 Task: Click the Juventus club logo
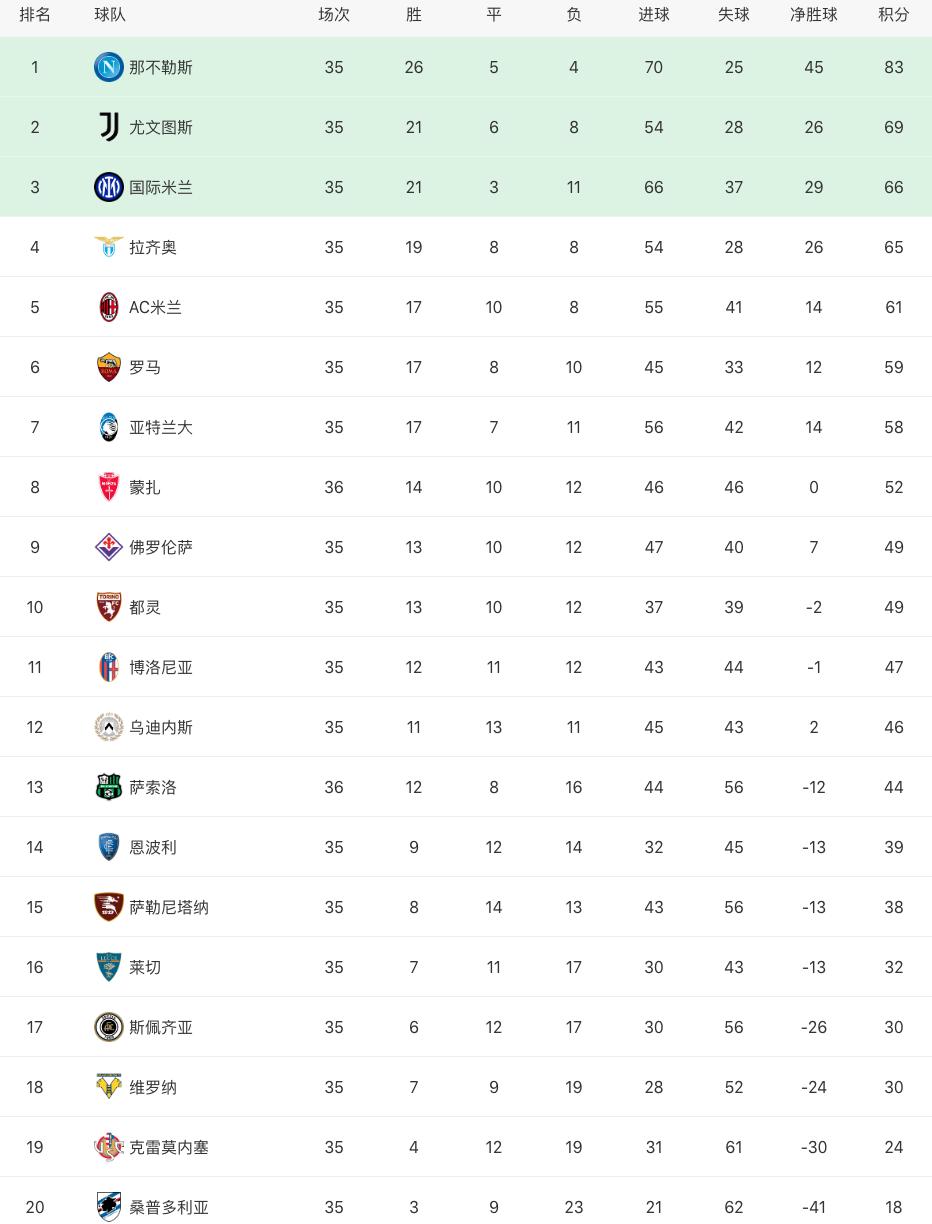[108, 127]
